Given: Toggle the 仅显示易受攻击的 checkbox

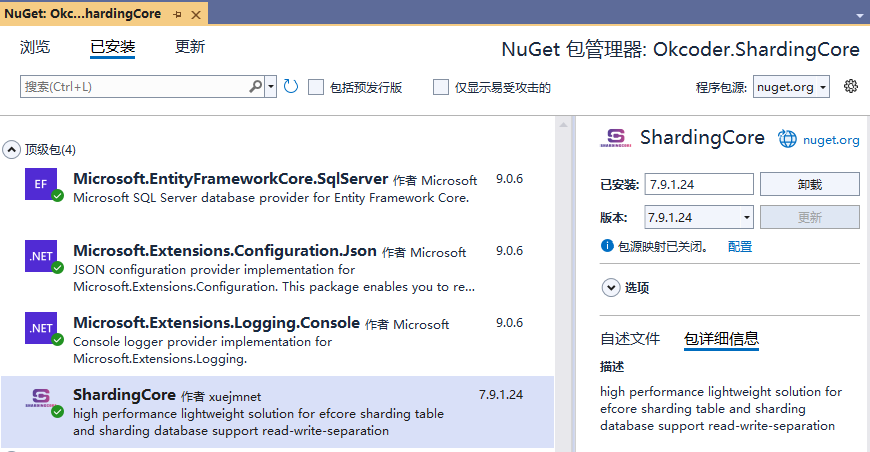Looking at the screenshot, I should [x=441, y=87].
